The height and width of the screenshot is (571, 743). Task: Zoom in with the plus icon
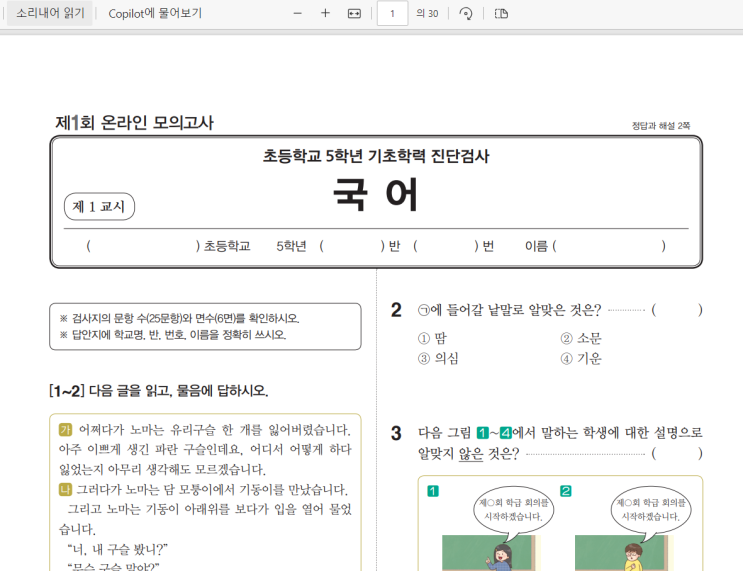point(325,13)
